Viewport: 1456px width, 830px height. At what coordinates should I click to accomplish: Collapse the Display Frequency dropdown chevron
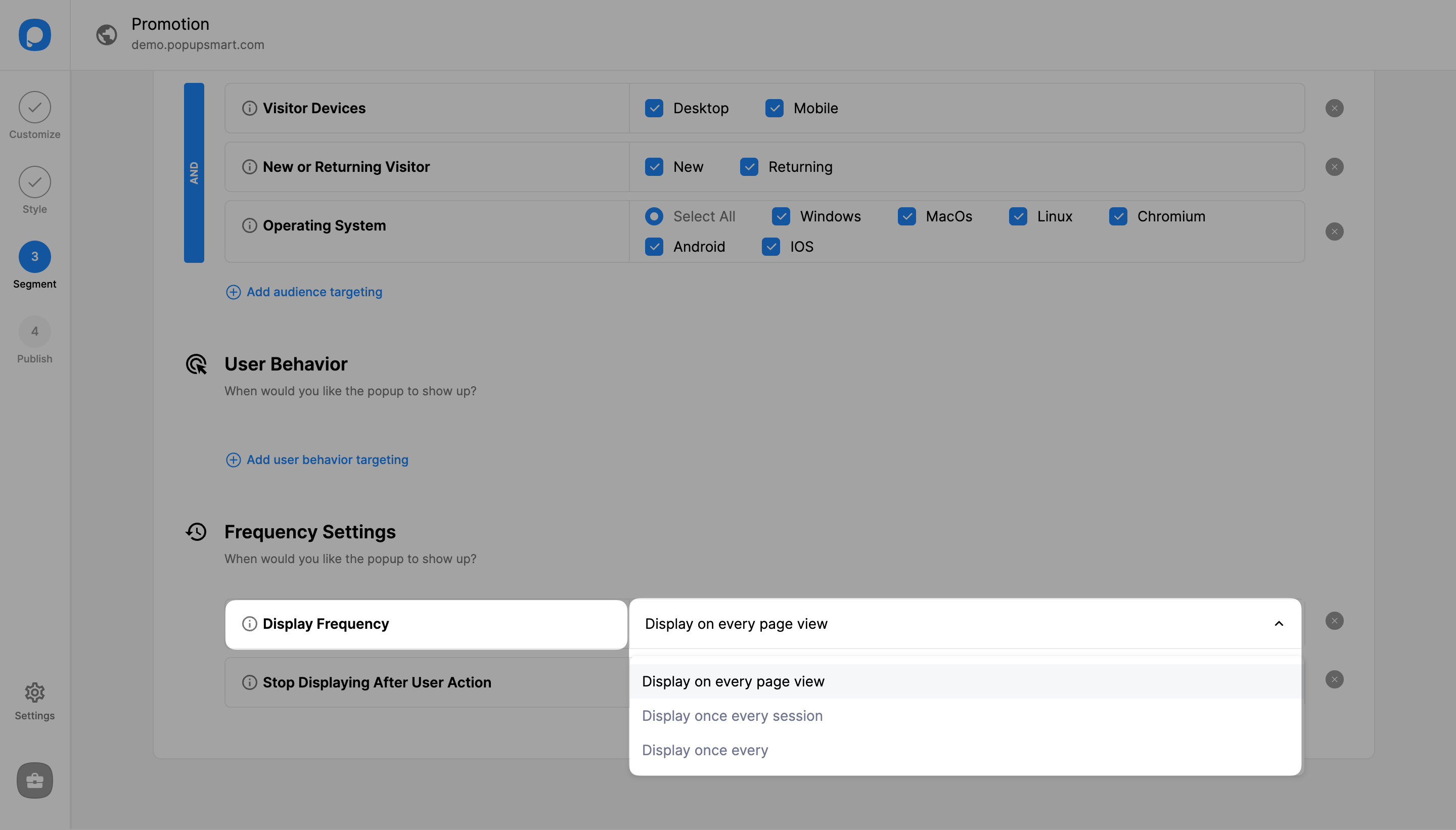pos(1278,624)
